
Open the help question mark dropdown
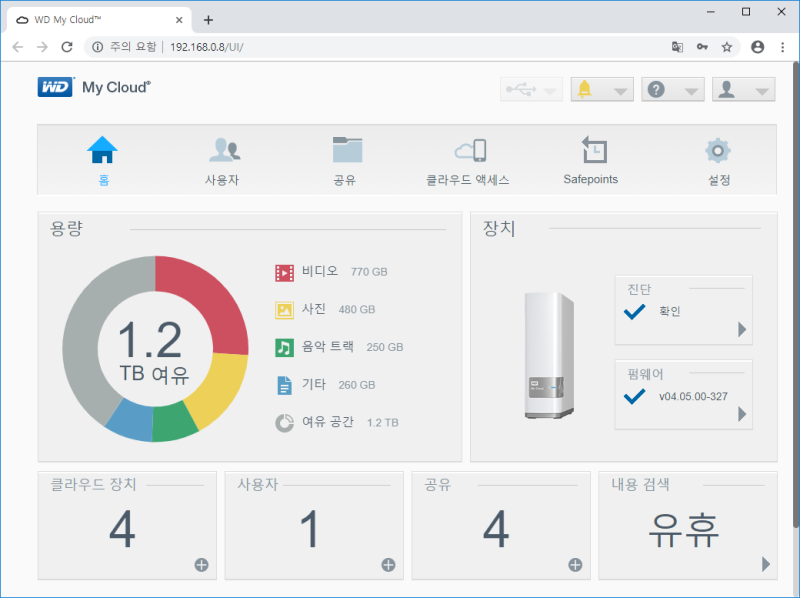[673, 90]
